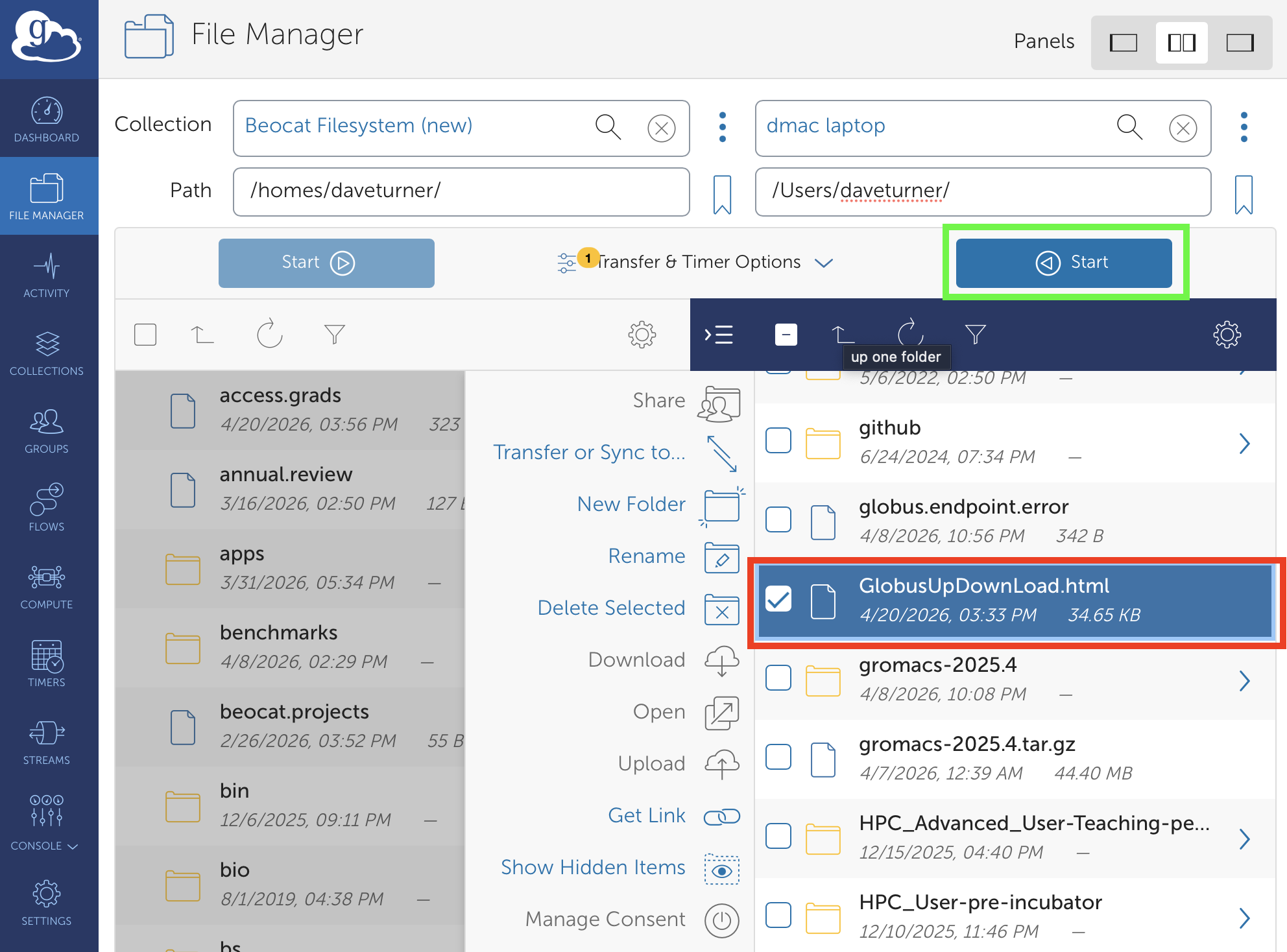
Task: Clear the Beocat Filesystem collection field
Action: point(661,128)
